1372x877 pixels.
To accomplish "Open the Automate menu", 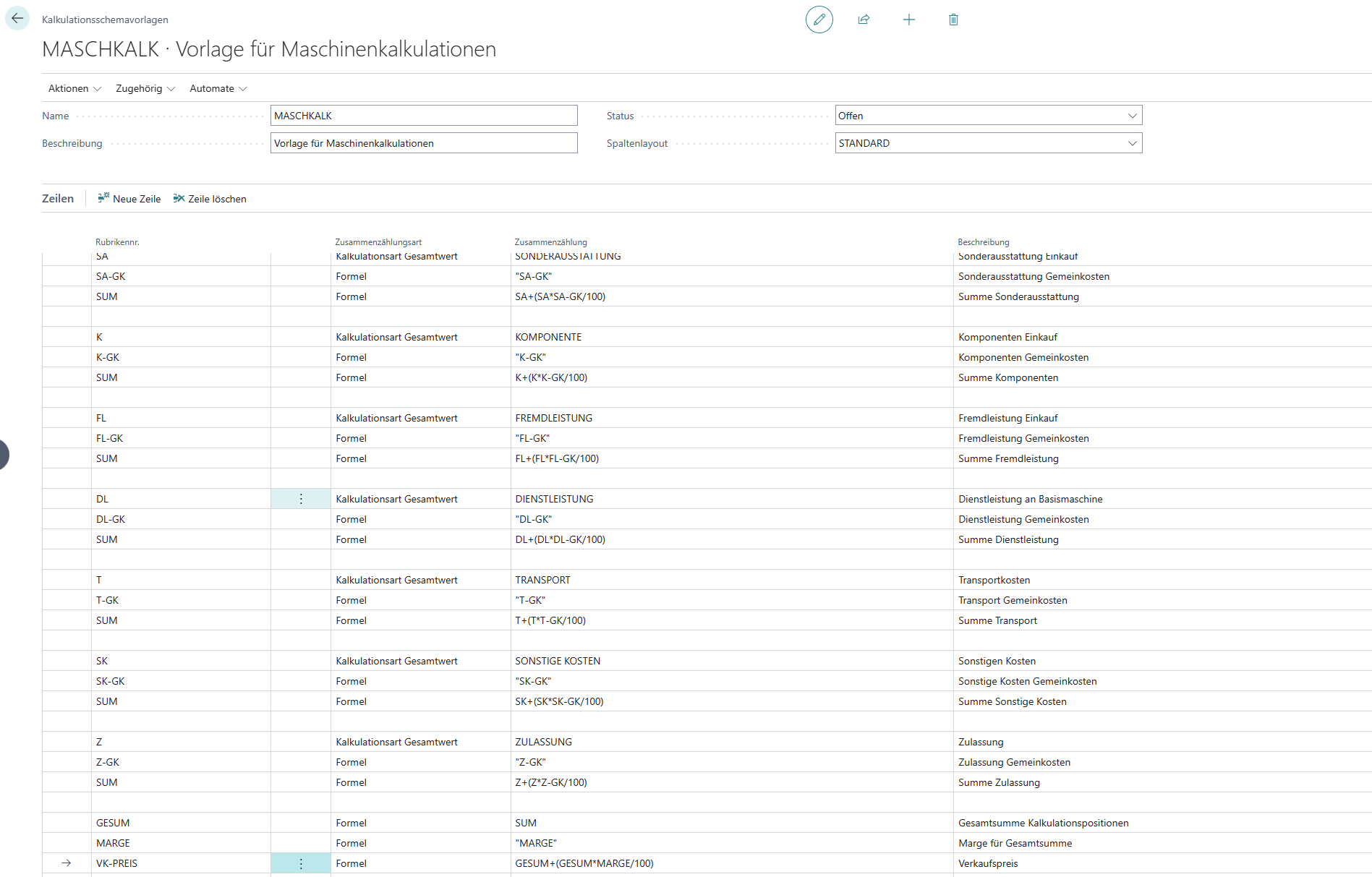I will tap(218, 88).
